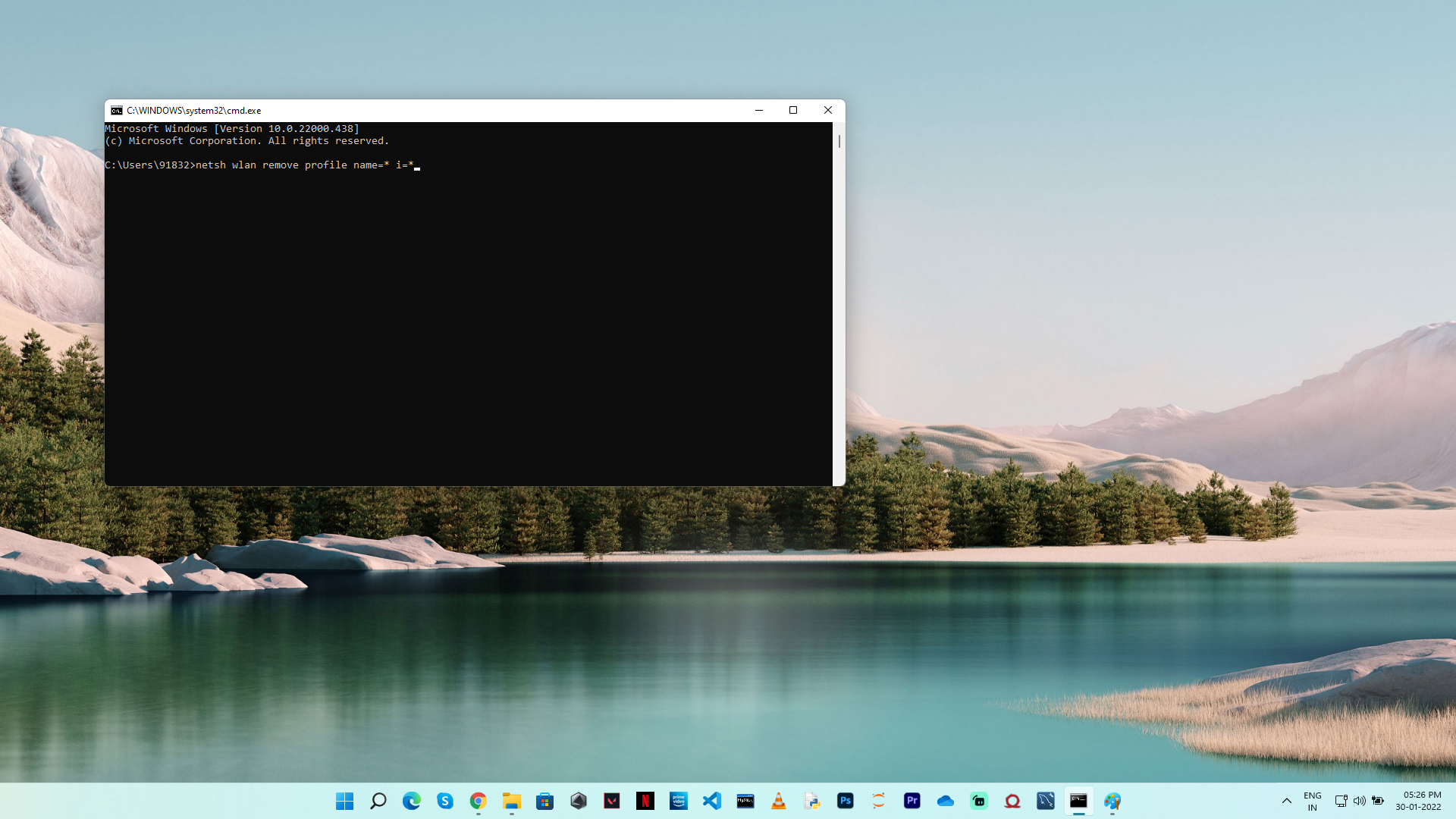Open clock and date notification panel

(1418, 801)
